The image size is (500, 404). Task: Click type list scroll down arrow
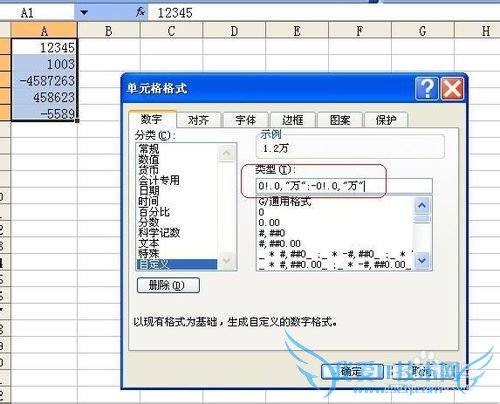pyautogui.click(x=422, y=260)
